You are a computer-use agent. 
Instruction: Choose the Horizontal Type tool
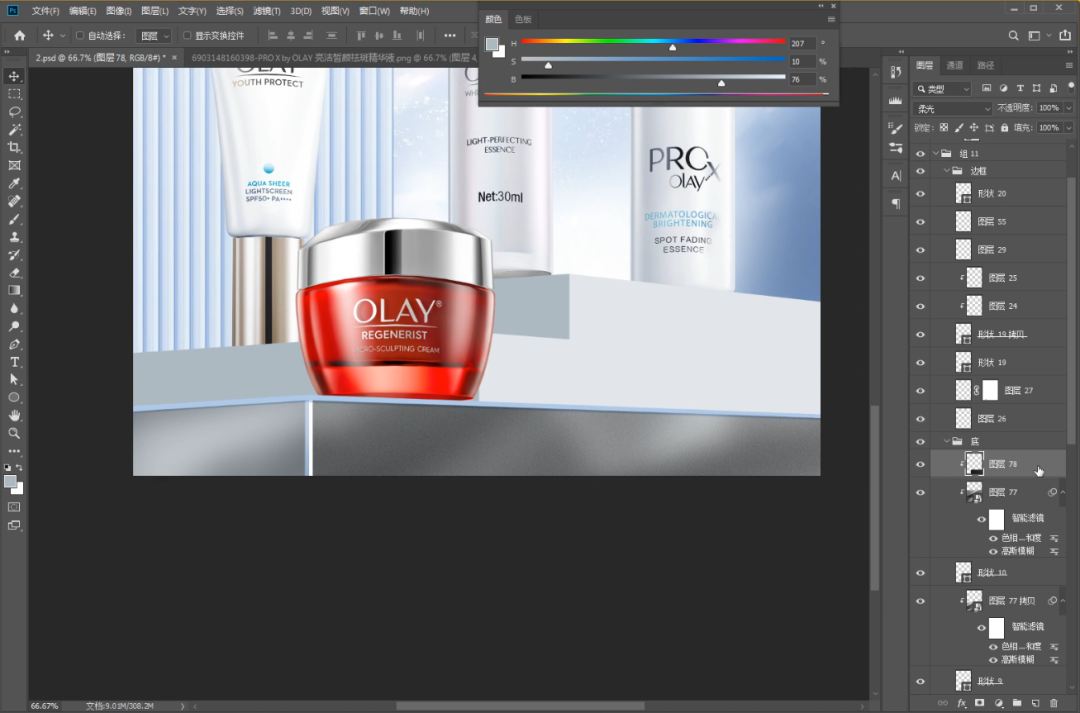[14, 362]
